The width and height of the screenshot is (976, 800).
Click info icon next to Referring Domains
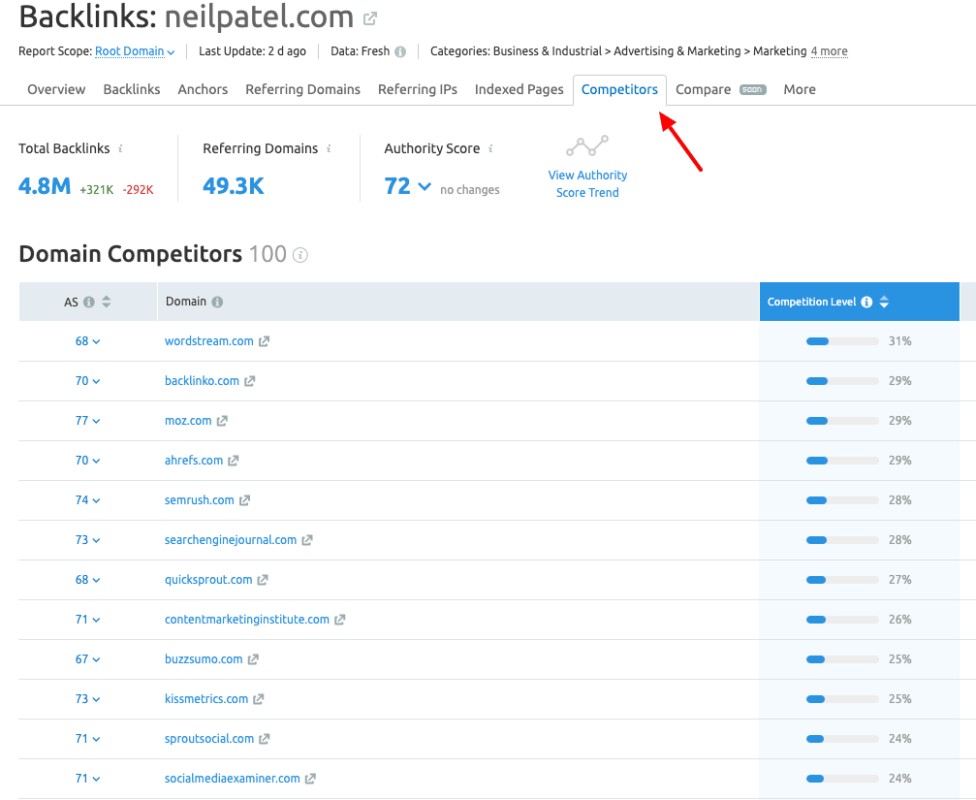(x=329, y=148)
